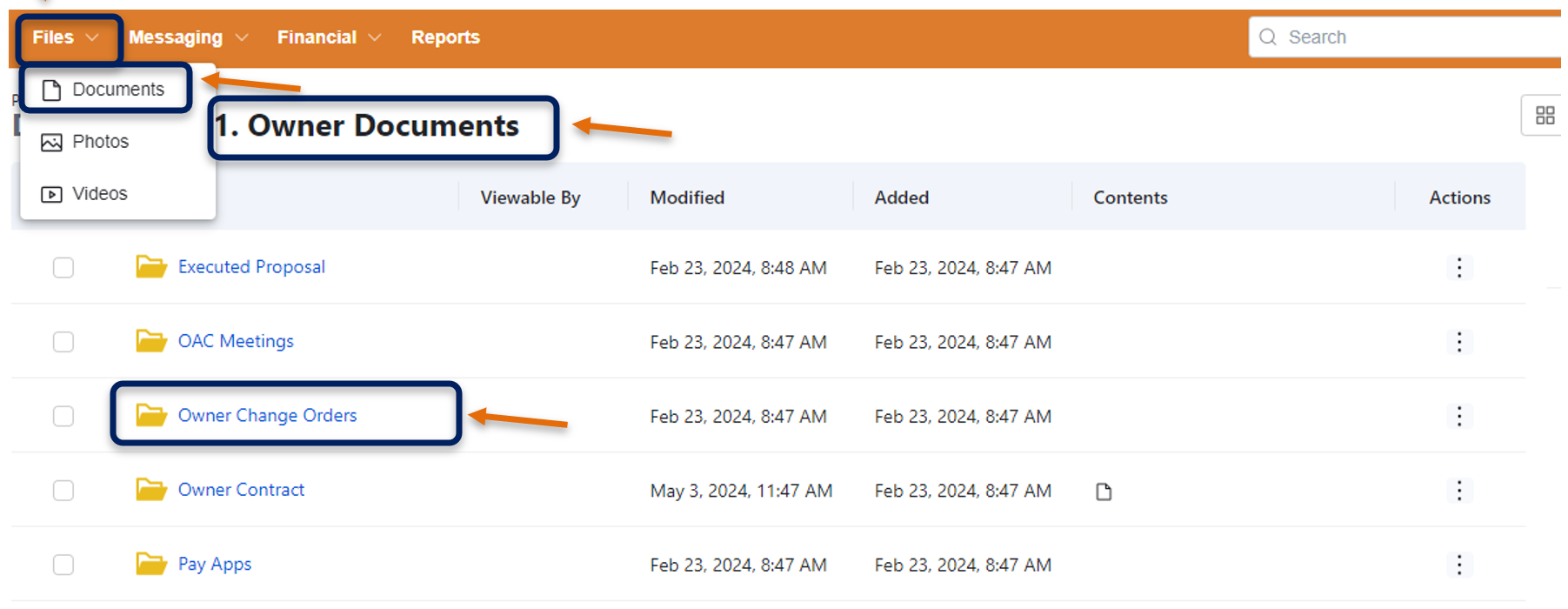Click inside the Search input field
Viewport: 1568px width, 609px height.
[x=1391, y=37]
